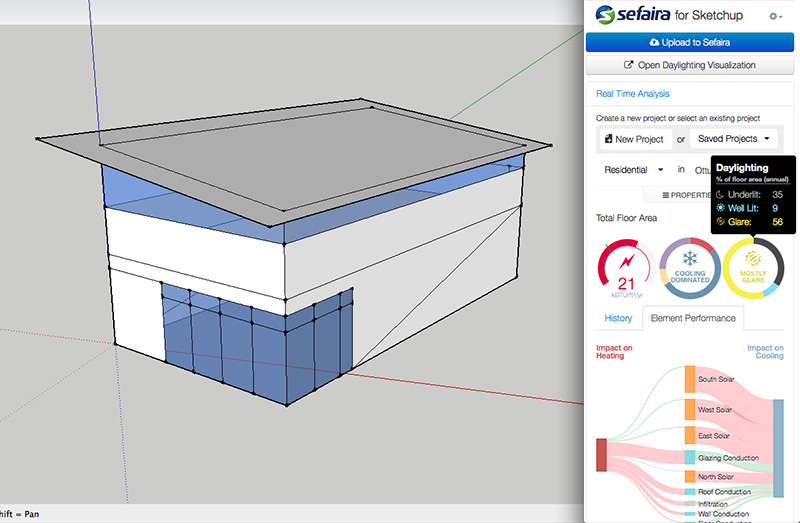This screenshot has height=523, width=800.
Task: Click the Sefaira logo
Action: click(x=633, y=14)
